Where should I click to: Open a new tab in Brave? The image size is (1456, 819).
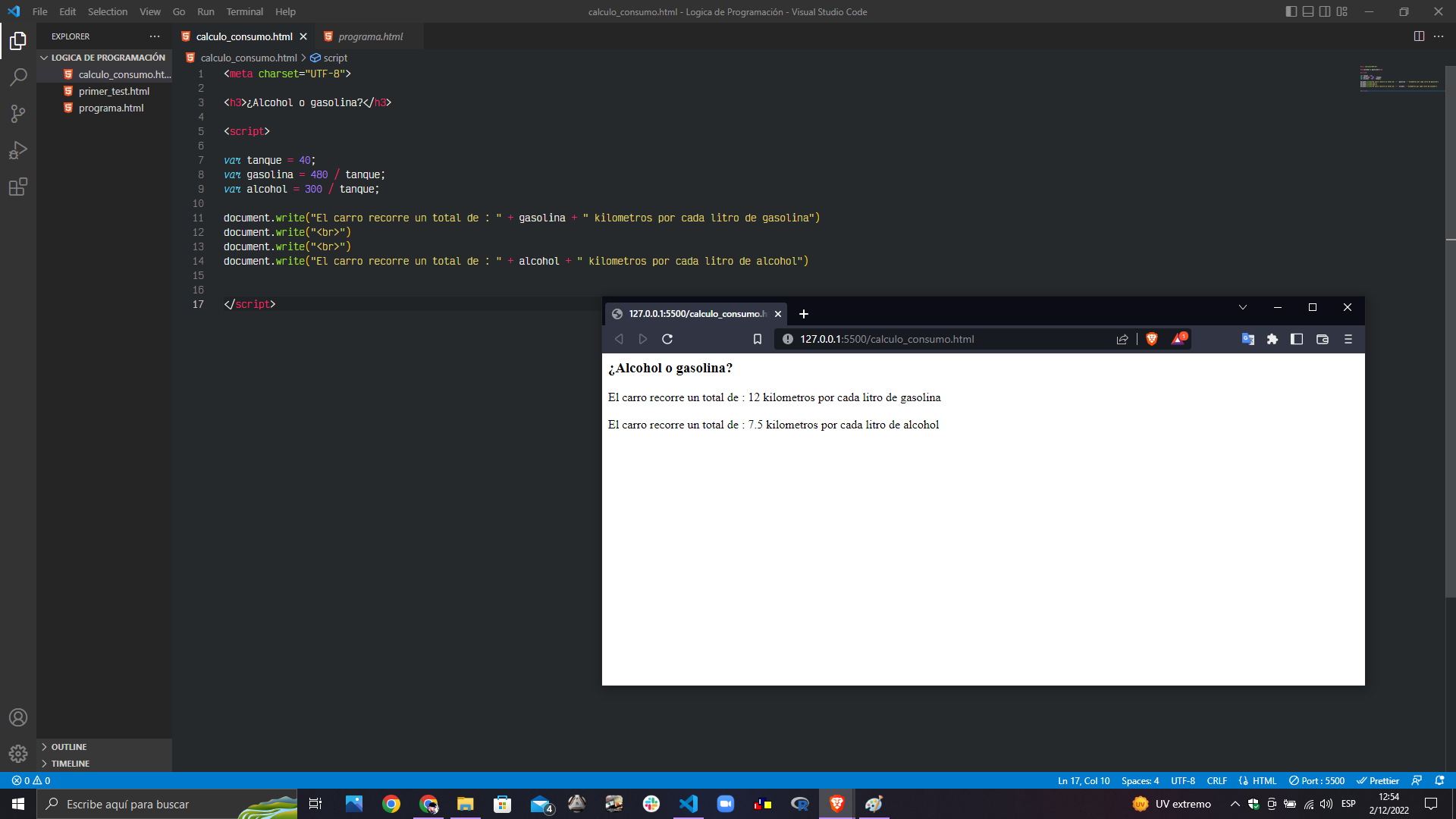point(804,314)
